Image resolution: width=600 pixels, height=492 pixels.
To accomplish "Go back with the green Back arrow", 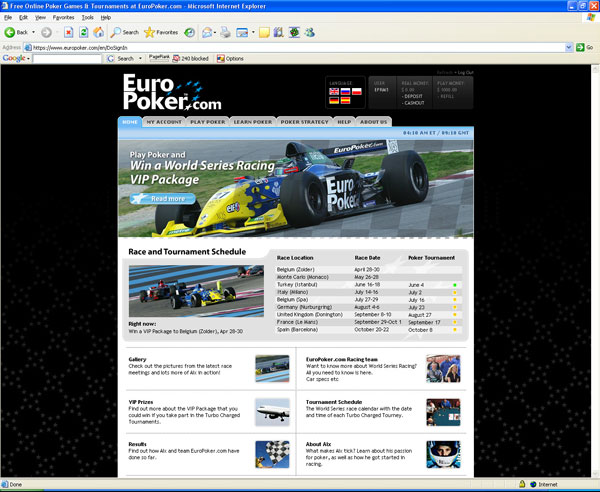I will point(16,33).
